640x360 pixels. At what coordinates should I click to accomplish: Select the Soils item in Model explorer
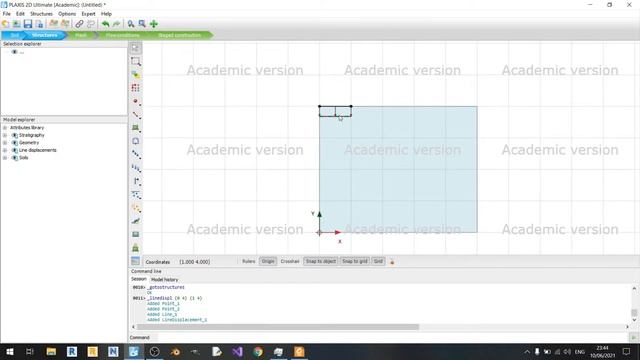point(24,158)
